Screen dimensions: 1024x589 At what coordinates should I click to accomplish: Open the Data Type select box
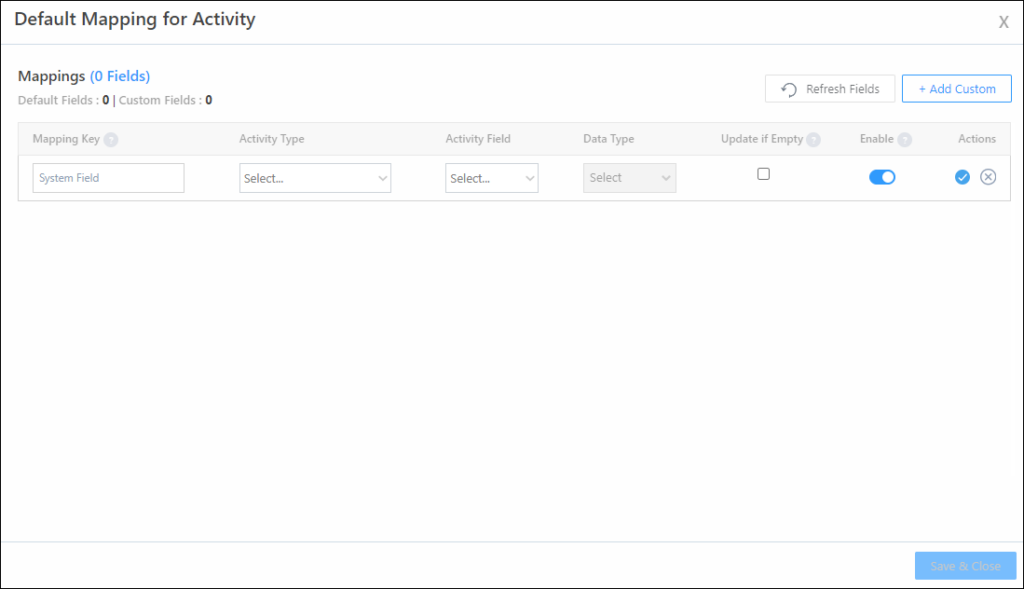629,177
